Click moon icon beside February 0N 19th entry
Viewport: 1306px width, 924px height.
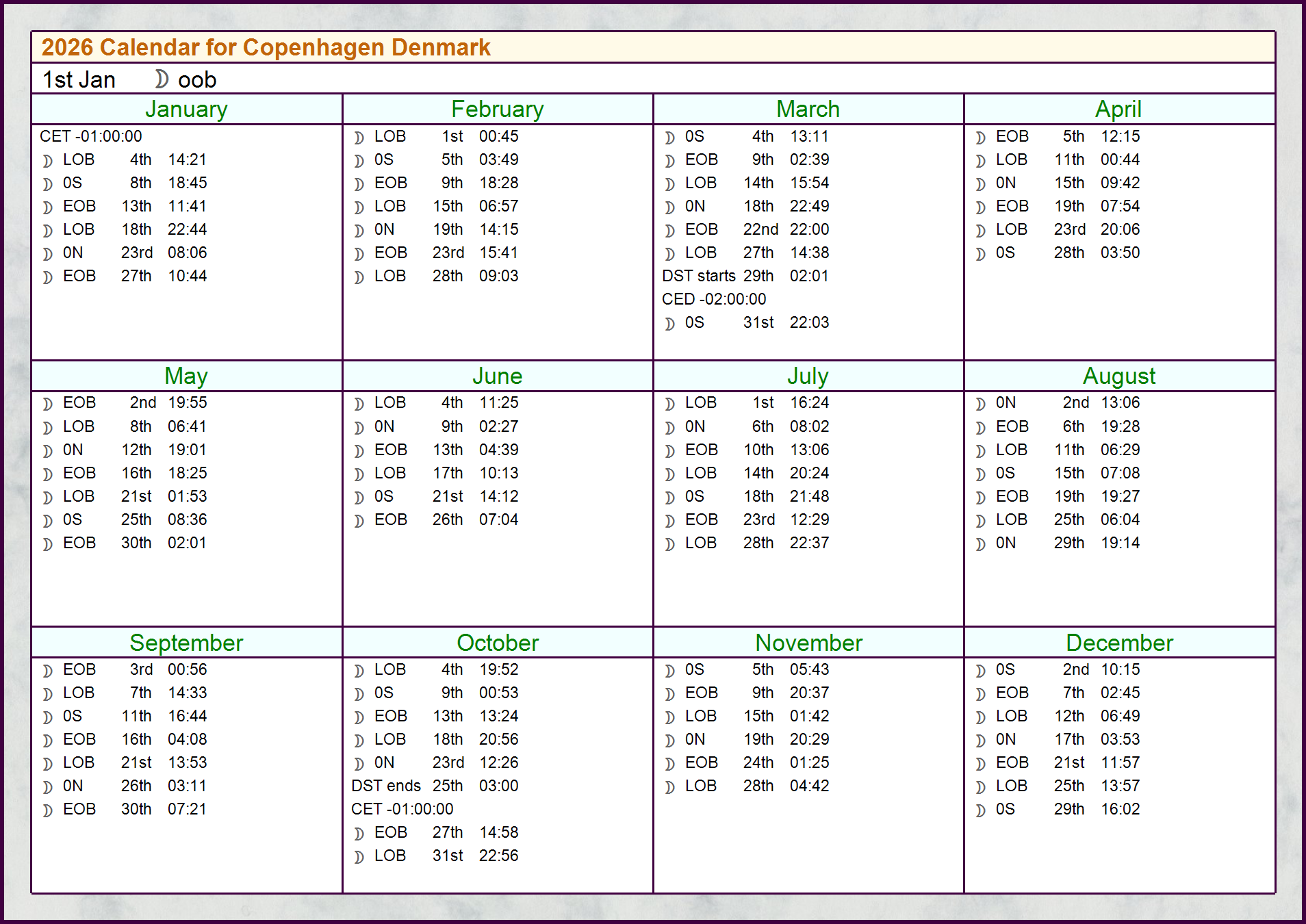359,231
